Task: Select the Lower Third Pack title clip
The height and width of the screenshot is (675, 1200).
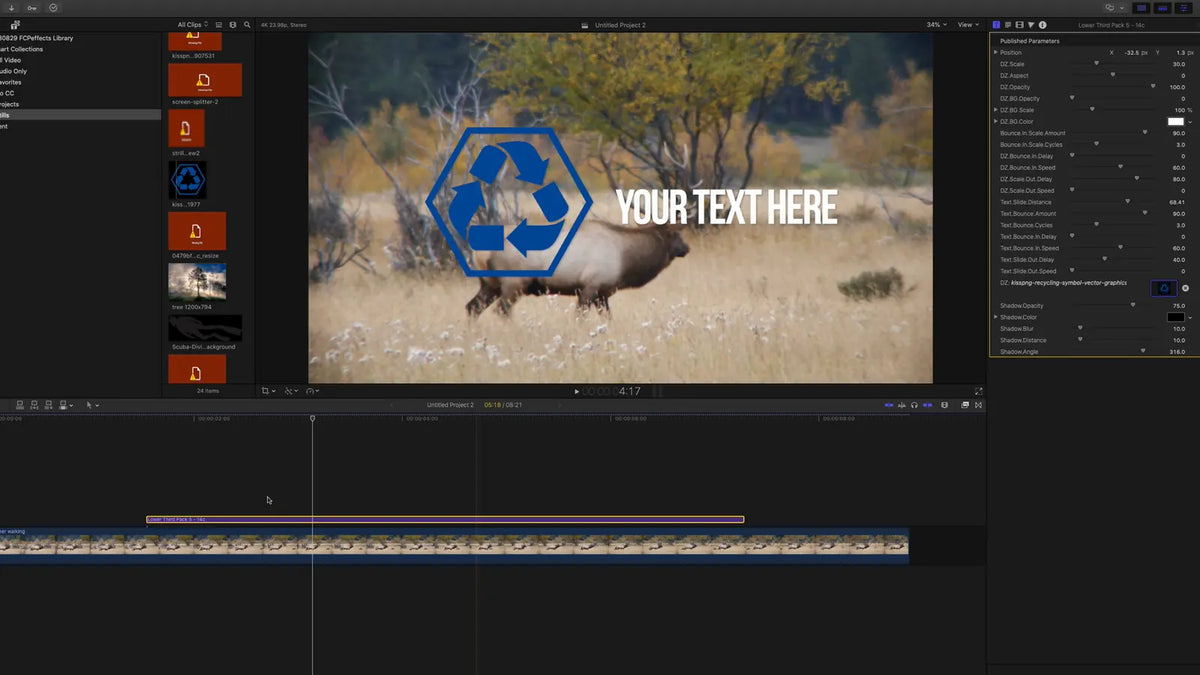Action: coord(445,519)
